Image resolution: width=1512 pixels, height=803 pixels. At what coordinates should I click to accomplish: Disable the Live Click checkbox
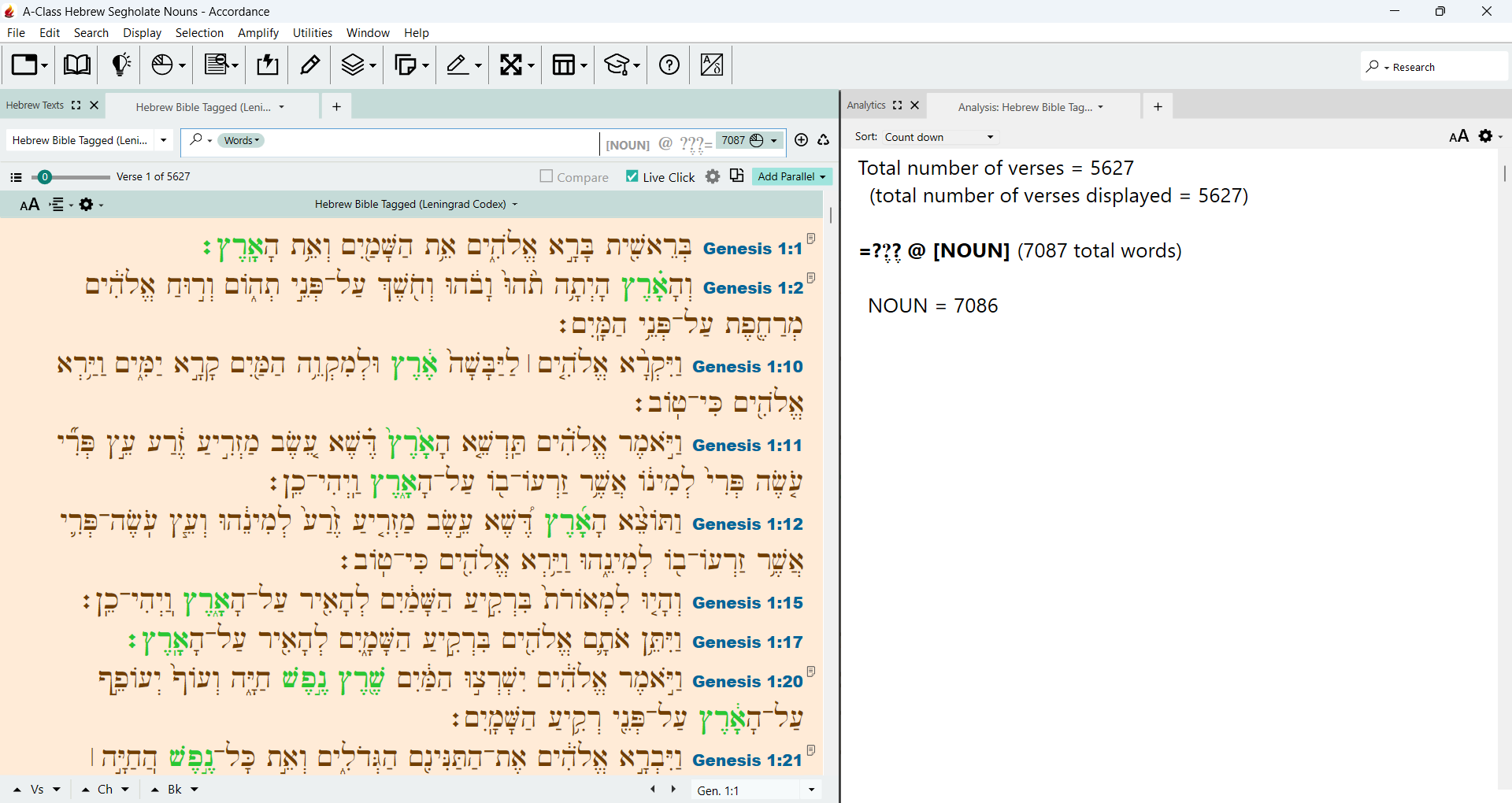click(x=632, y=176)
